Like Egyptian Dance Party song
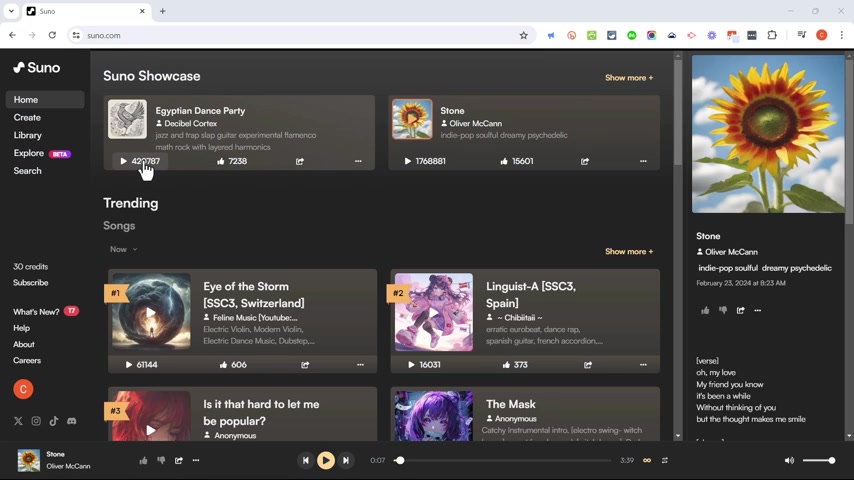Image resolution: width=854 pixels, height=480 pixels. [232, 161]
